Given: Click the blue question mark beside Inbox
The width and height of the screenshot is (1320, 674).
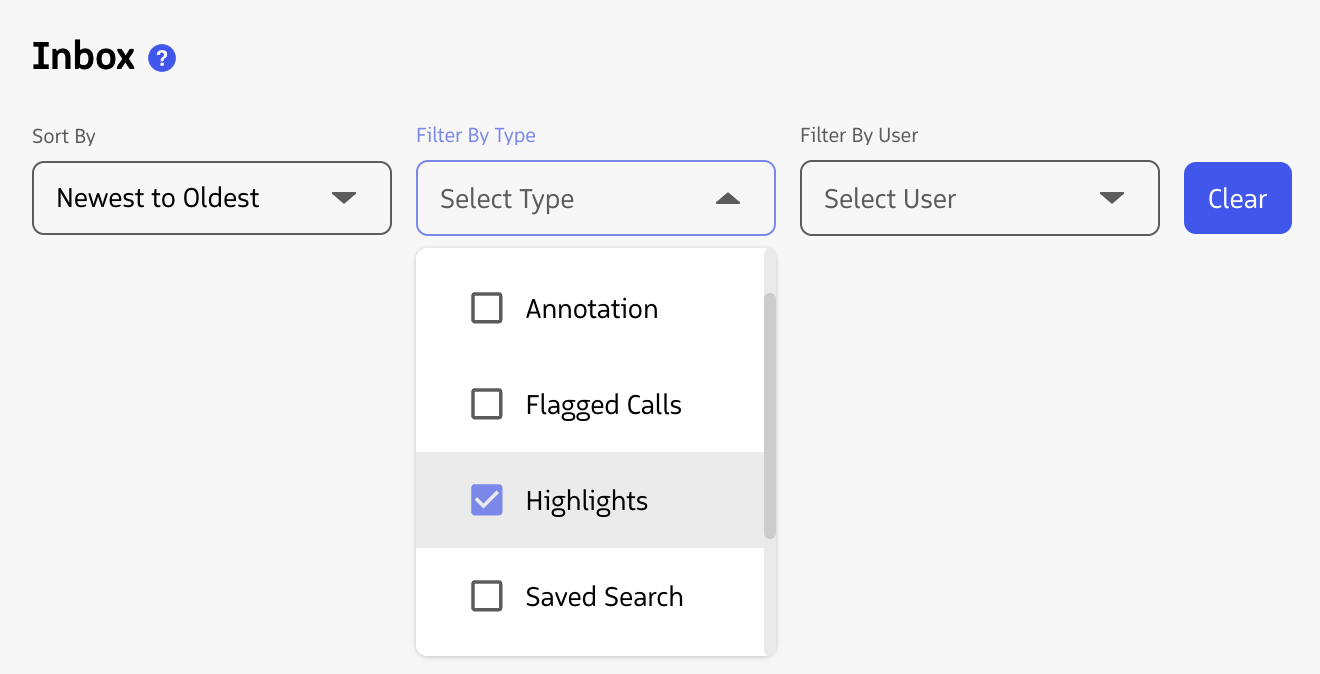Looking at the screenshot, I should click(161, 58).
